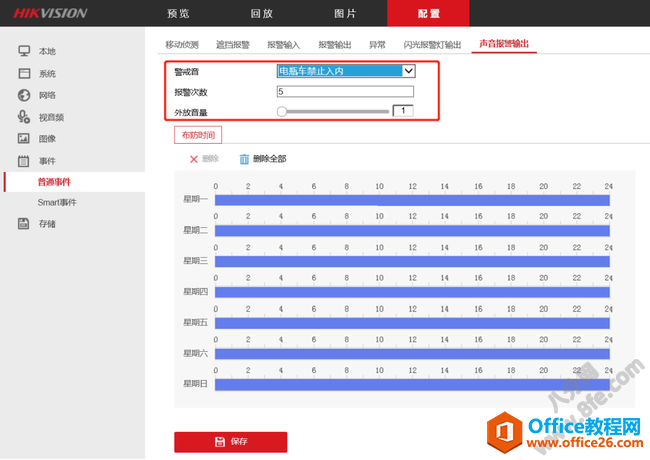This screenshot has width=650, height=460.
Task: Click the 保存 save button
Action: 230,442
